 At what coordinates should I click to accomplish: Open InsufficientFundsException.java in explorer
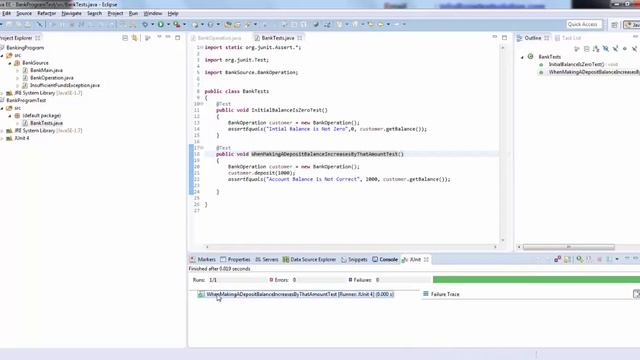pyautogui.click(x=64, y=85)
